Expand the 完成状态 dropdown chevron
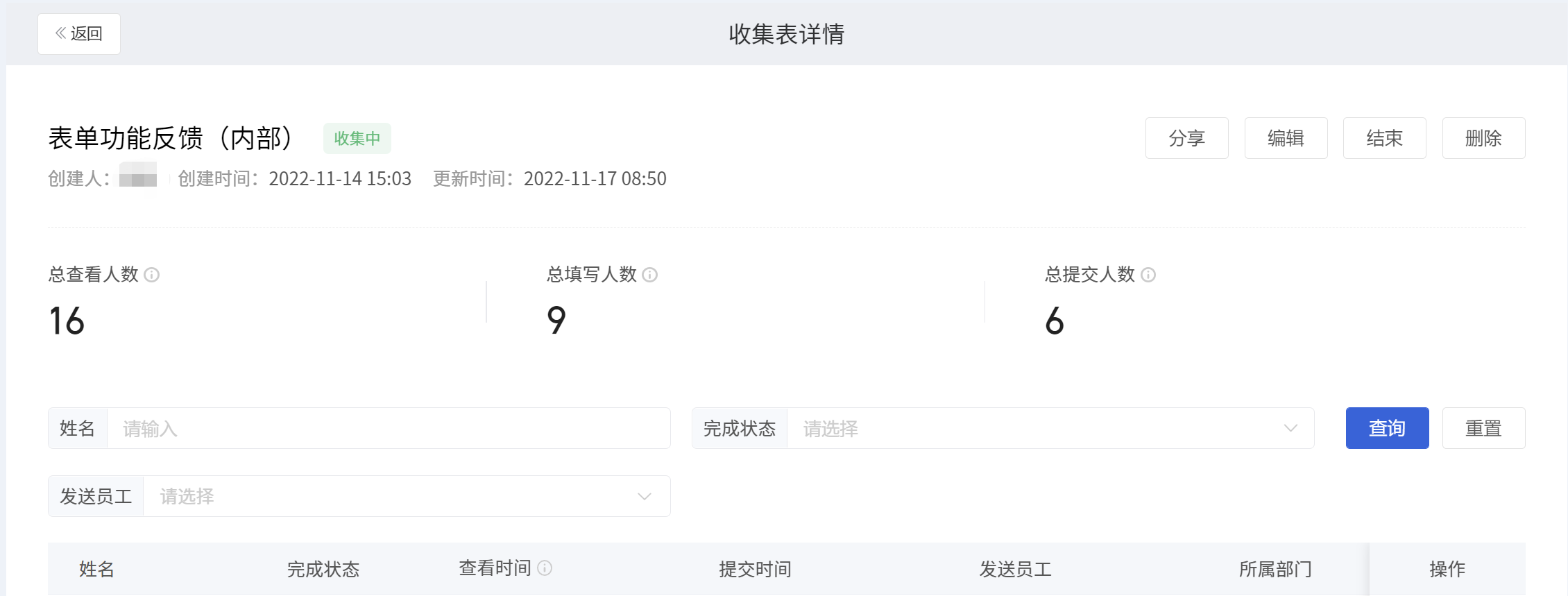 click(1290, 428)
